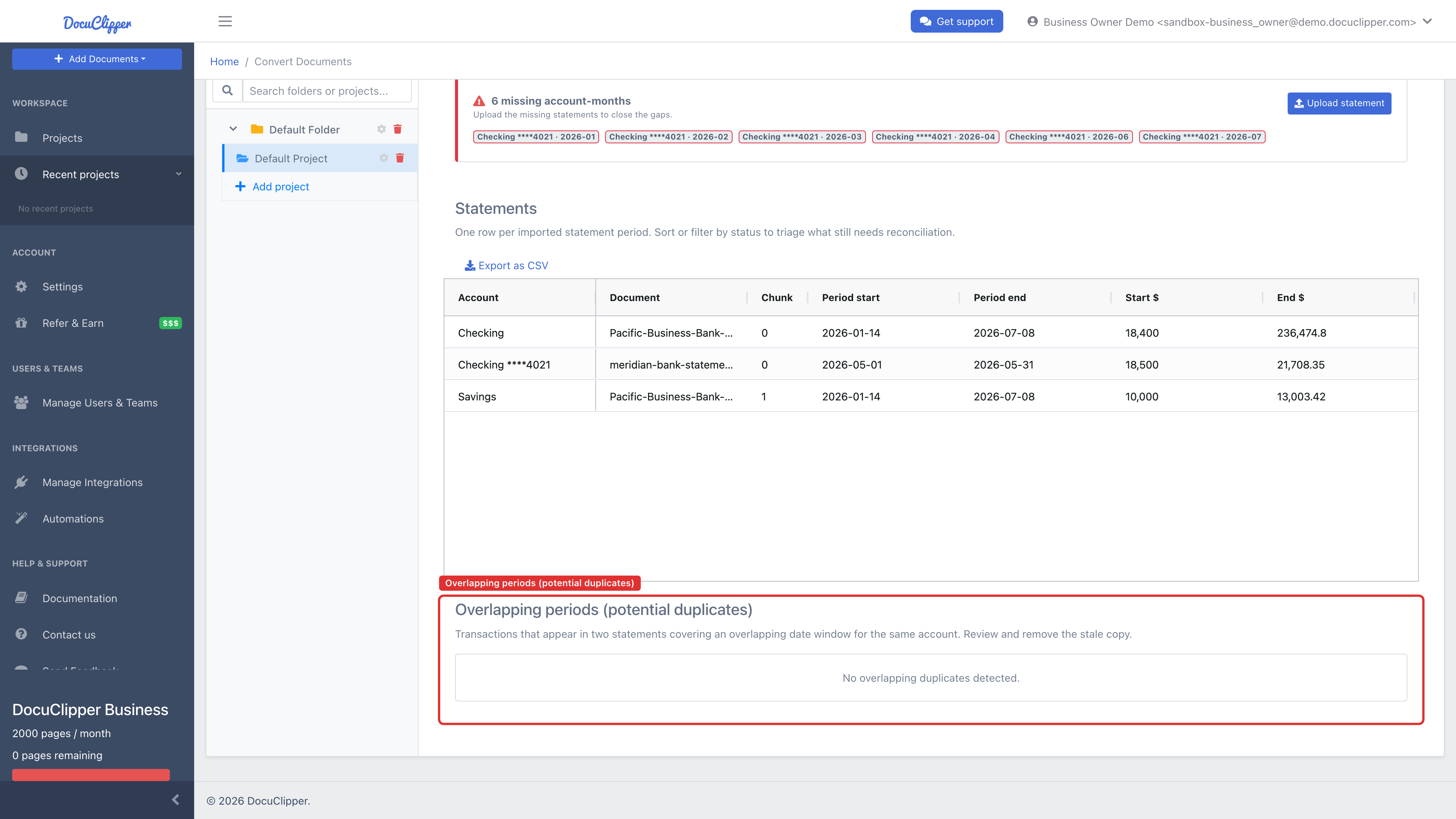Click the Checking ****4021 · 2026-07 tag
The width and height of the screenshot is (1456, 819).
click(x=1202, y=137)
